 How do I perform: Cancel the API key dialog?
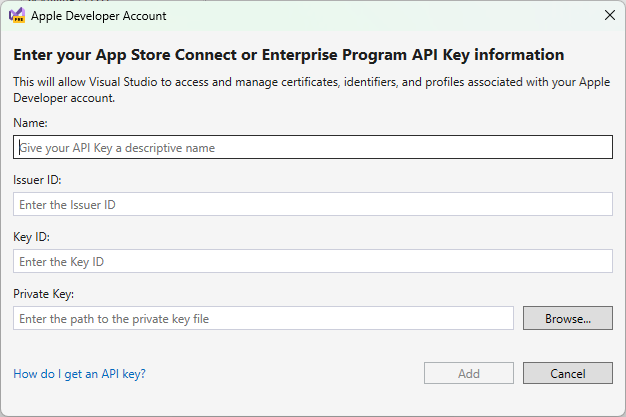tap(568, 373)
